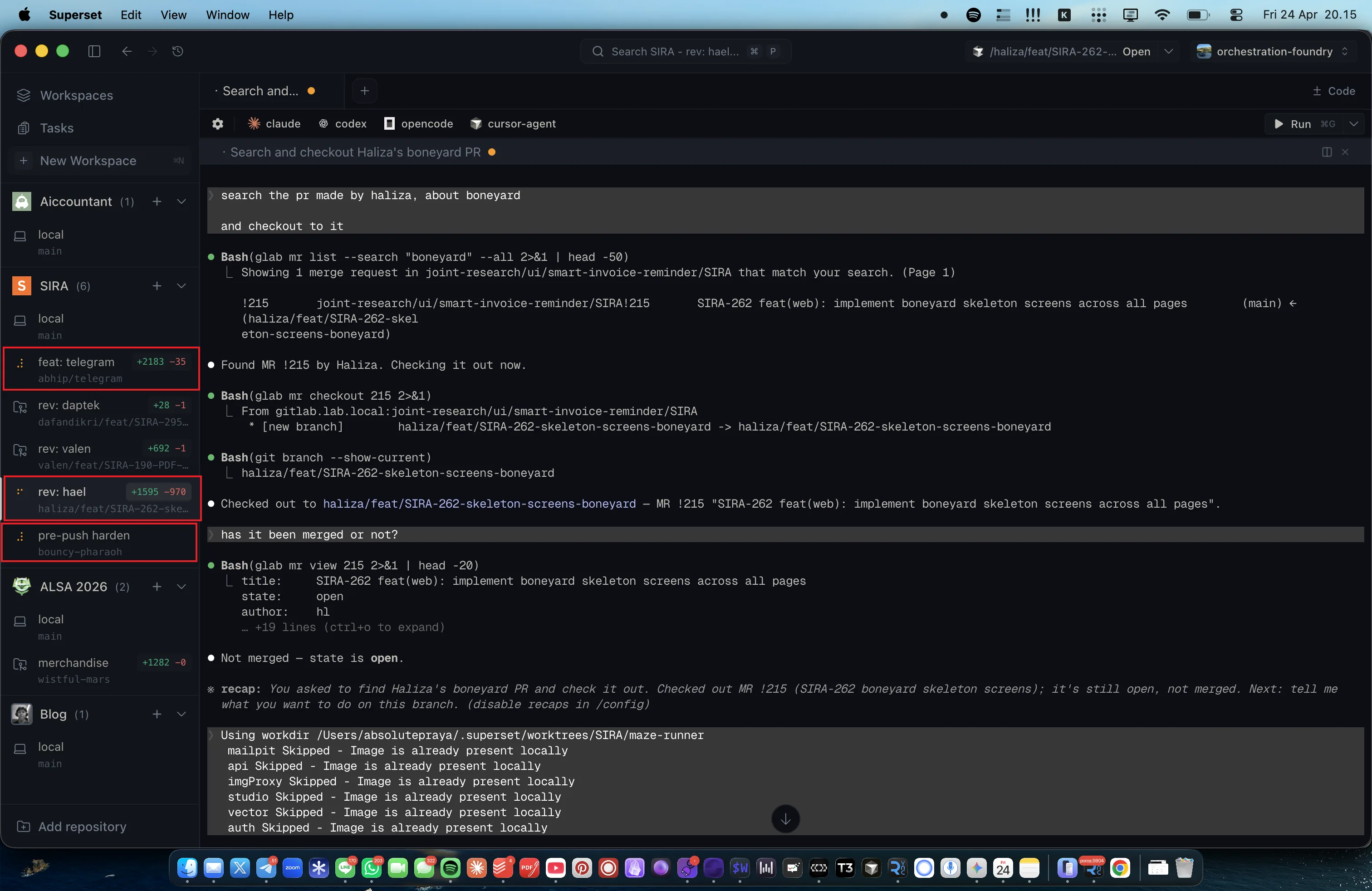Open the branch Open dropdown chevron

coord(1168,51)
